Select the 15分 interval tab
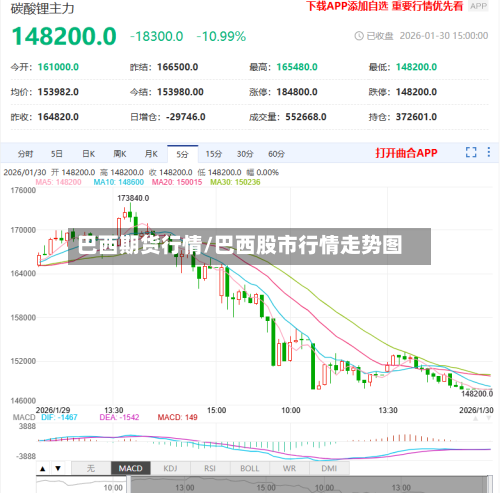 [x=214, y=154]
